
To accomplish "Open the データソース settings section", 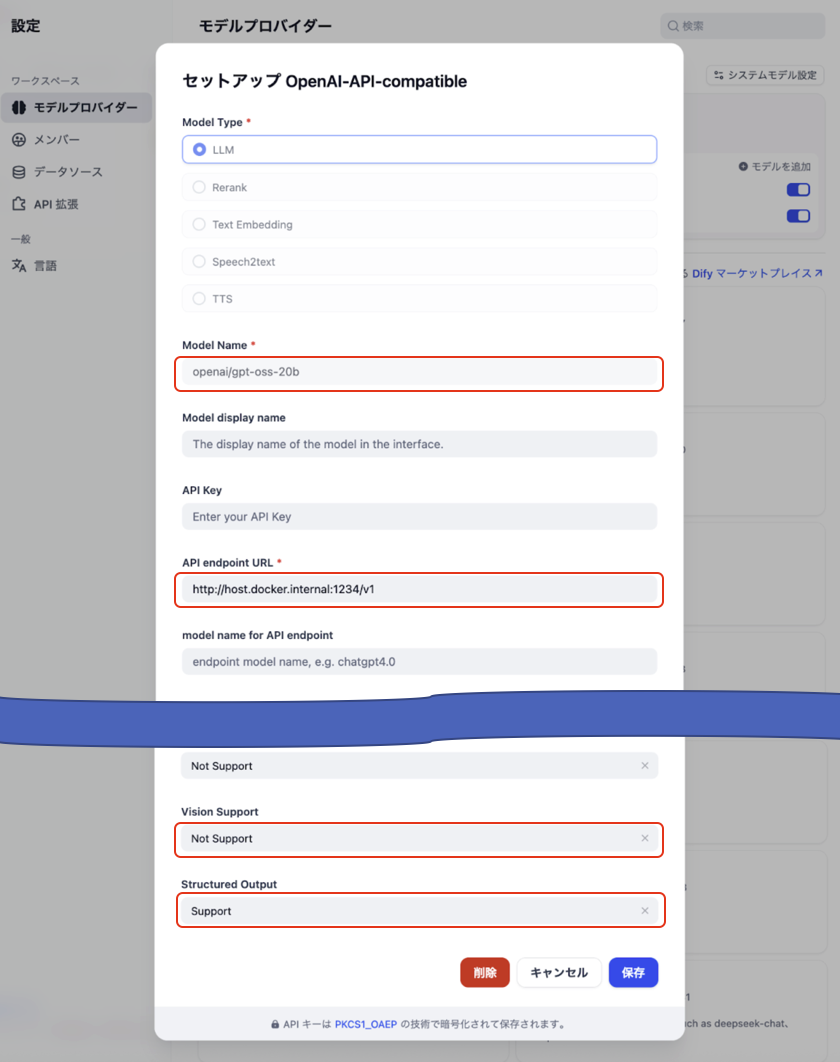I will pos(68,172).
